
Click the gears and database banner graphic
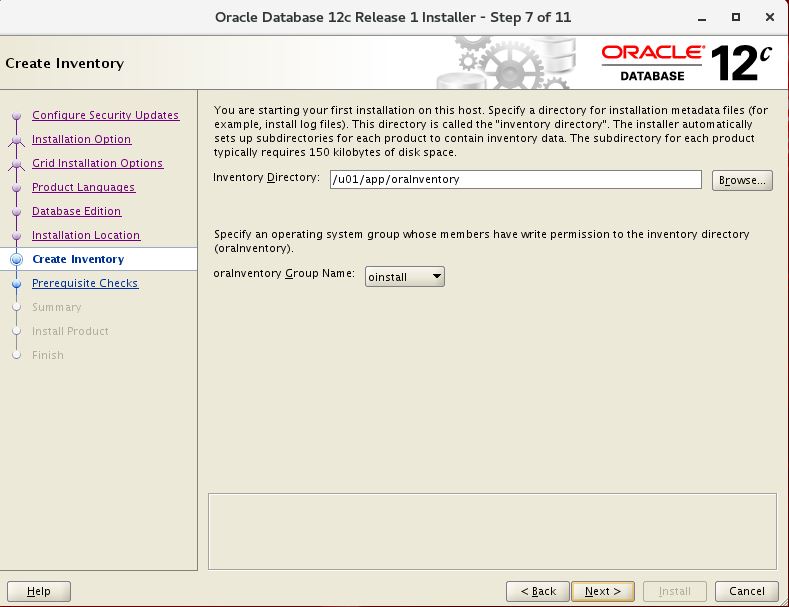point(507,62)
